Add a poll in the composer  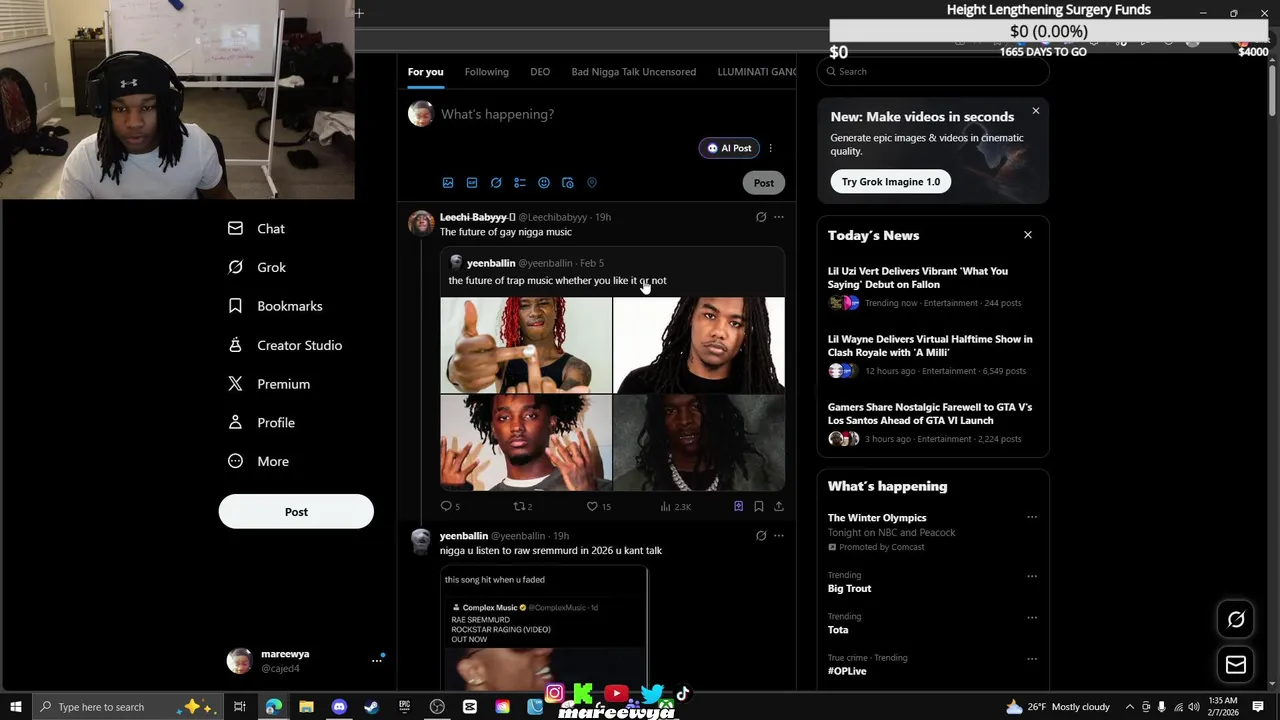[x=520, y=183]
